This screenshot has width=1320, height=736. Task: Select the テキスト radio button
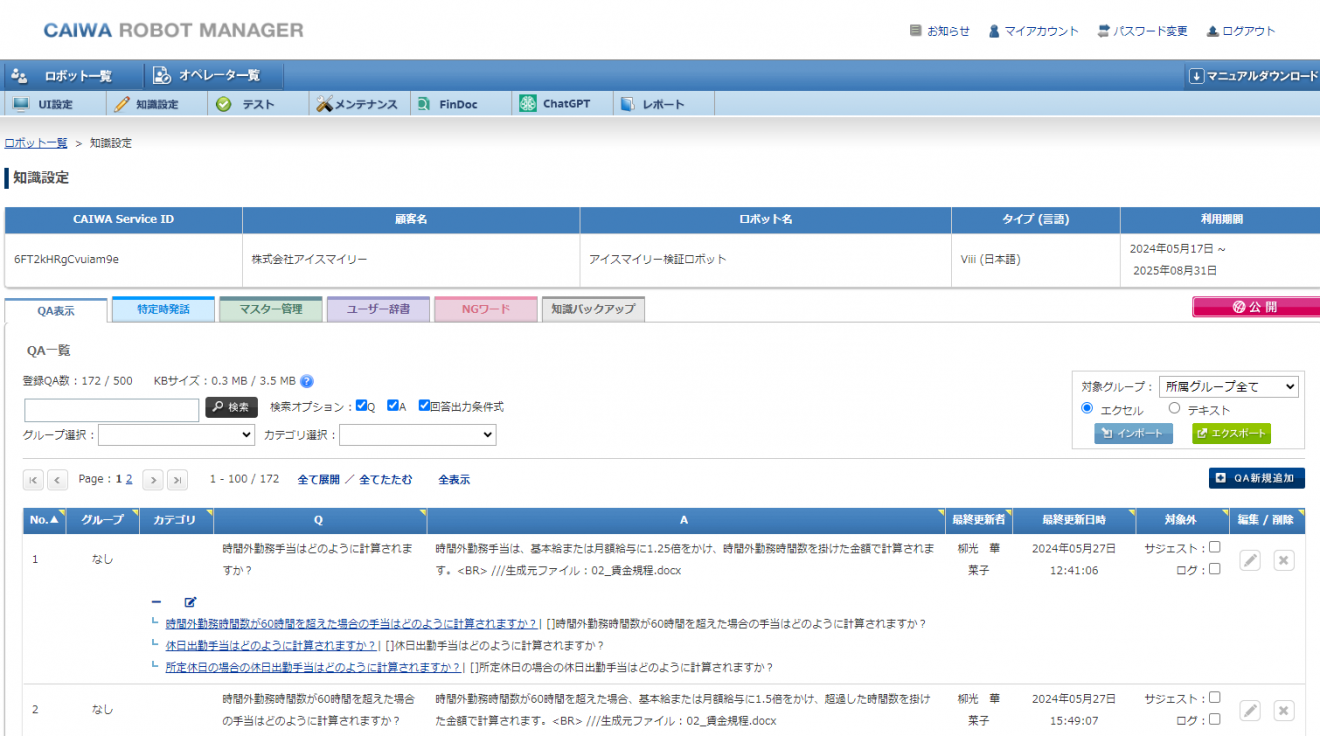tap(1174, 408)
